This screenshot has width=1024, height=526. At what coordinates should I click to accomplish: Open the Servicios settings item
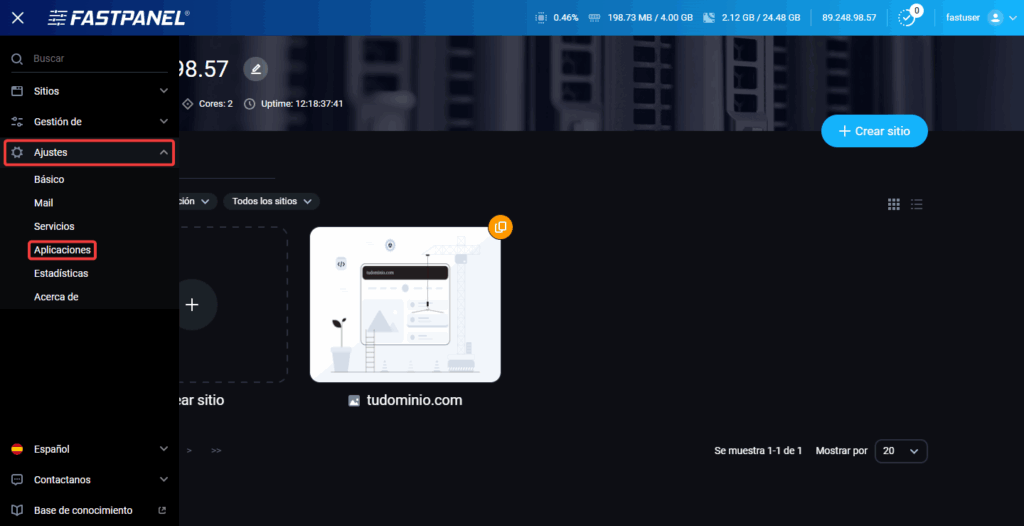coord(54,226)
